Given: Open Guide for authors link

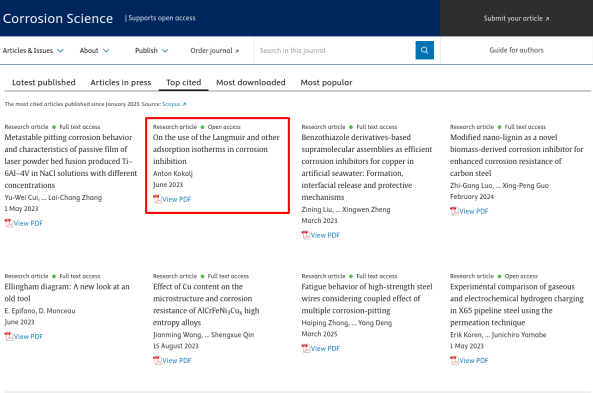Looking at the screenshot, I should click(x=516, y=50).
